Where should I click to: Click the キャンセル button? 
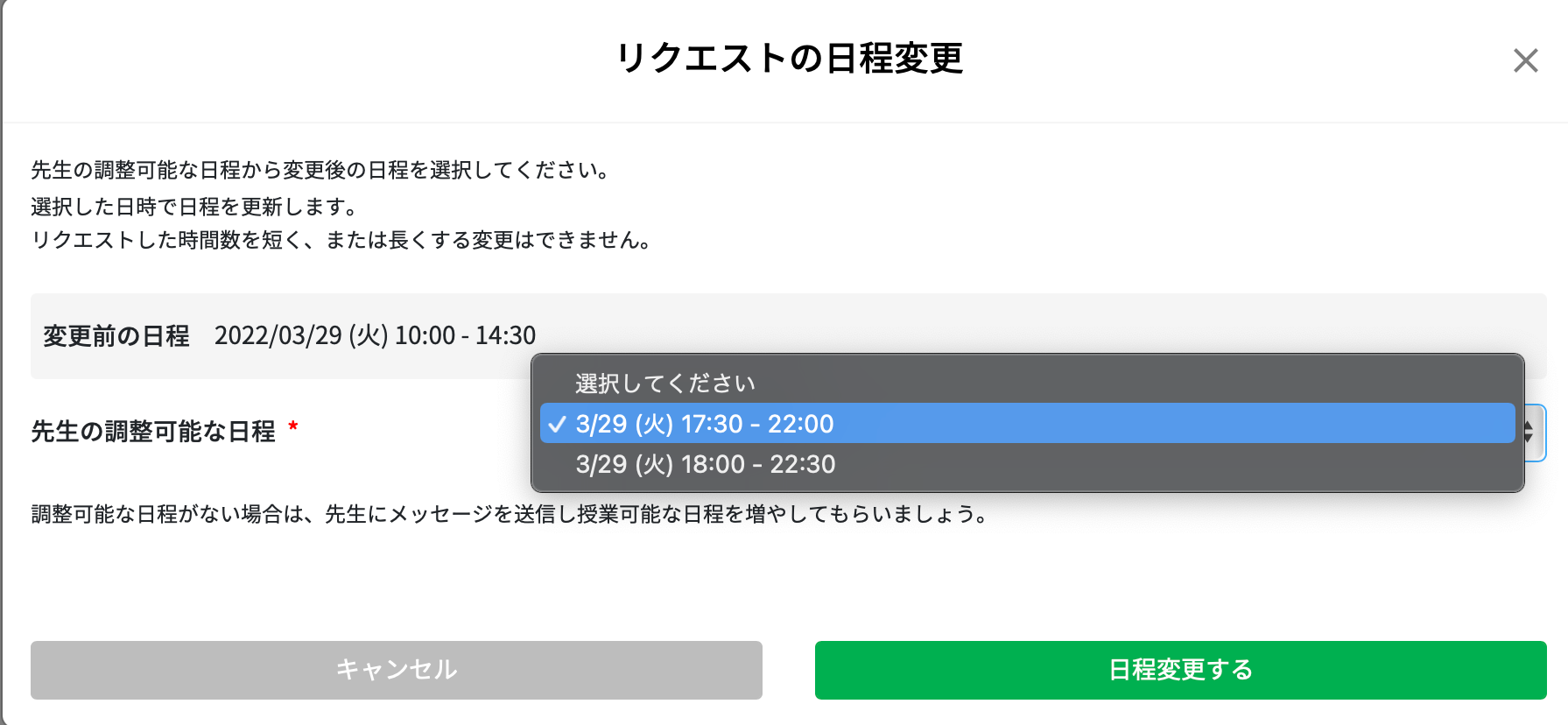[x=397, y=670]
